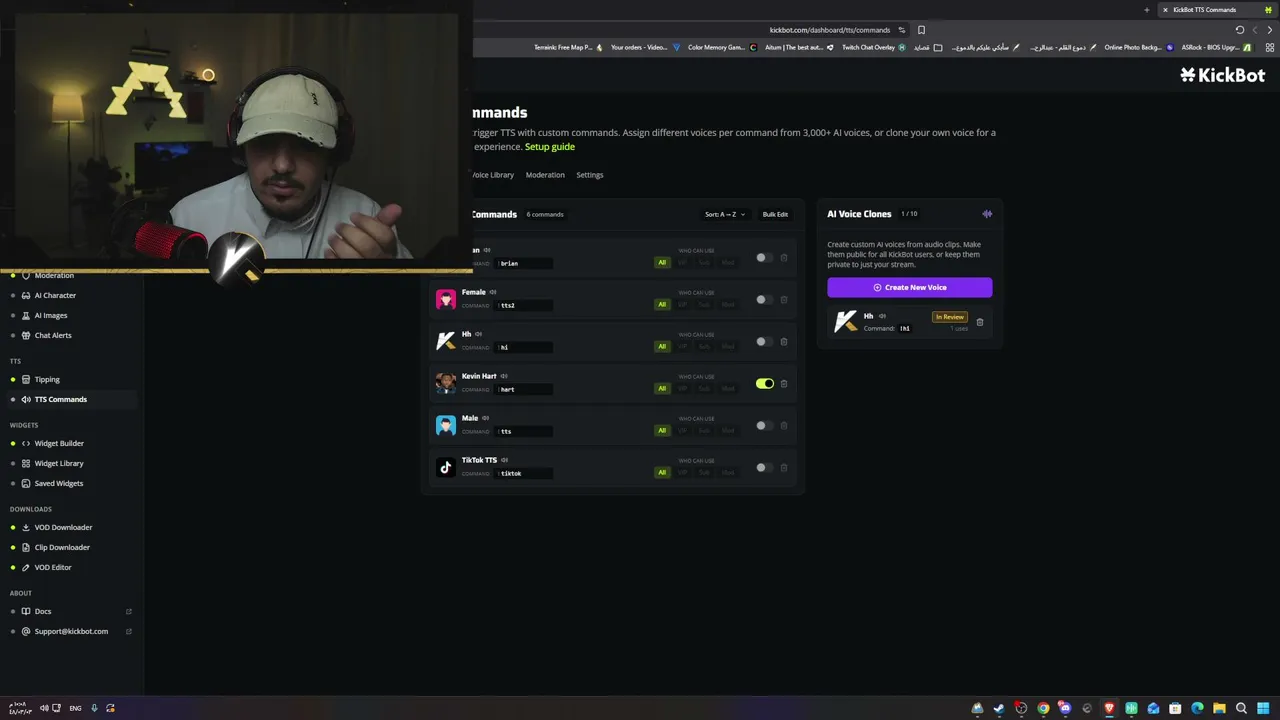
Task: Switch to the Settings tab
Action: pos(589,175)
